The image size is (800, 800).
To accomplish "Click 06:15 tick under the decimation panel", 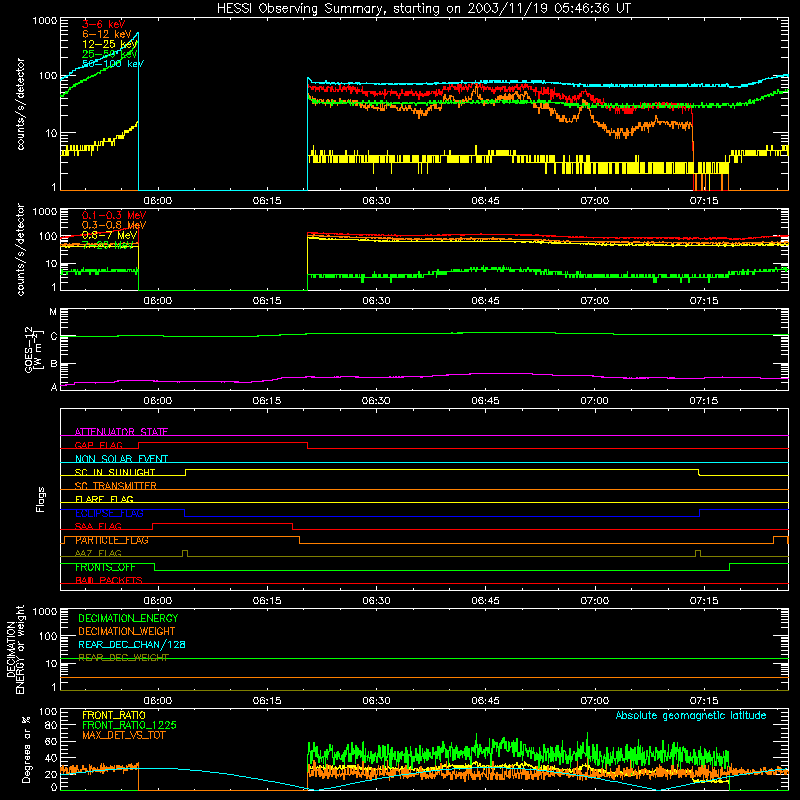I will [267, 701].
